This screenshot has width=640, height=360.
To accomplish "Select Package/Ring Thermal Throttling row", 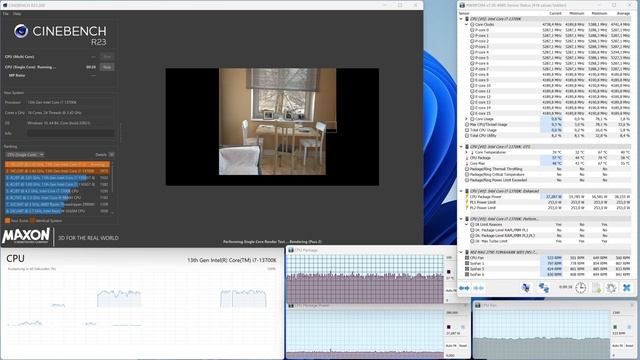I will click(545, 169).
